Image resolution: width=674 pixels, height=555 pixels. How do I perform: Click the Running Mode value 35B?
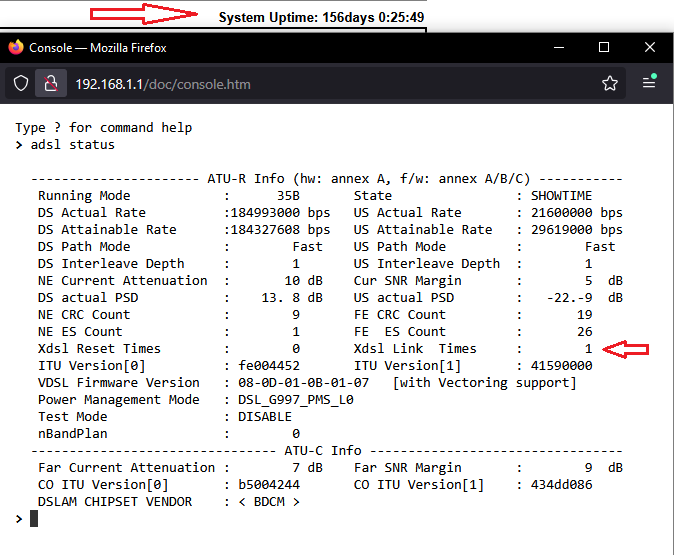click(288, 196)
